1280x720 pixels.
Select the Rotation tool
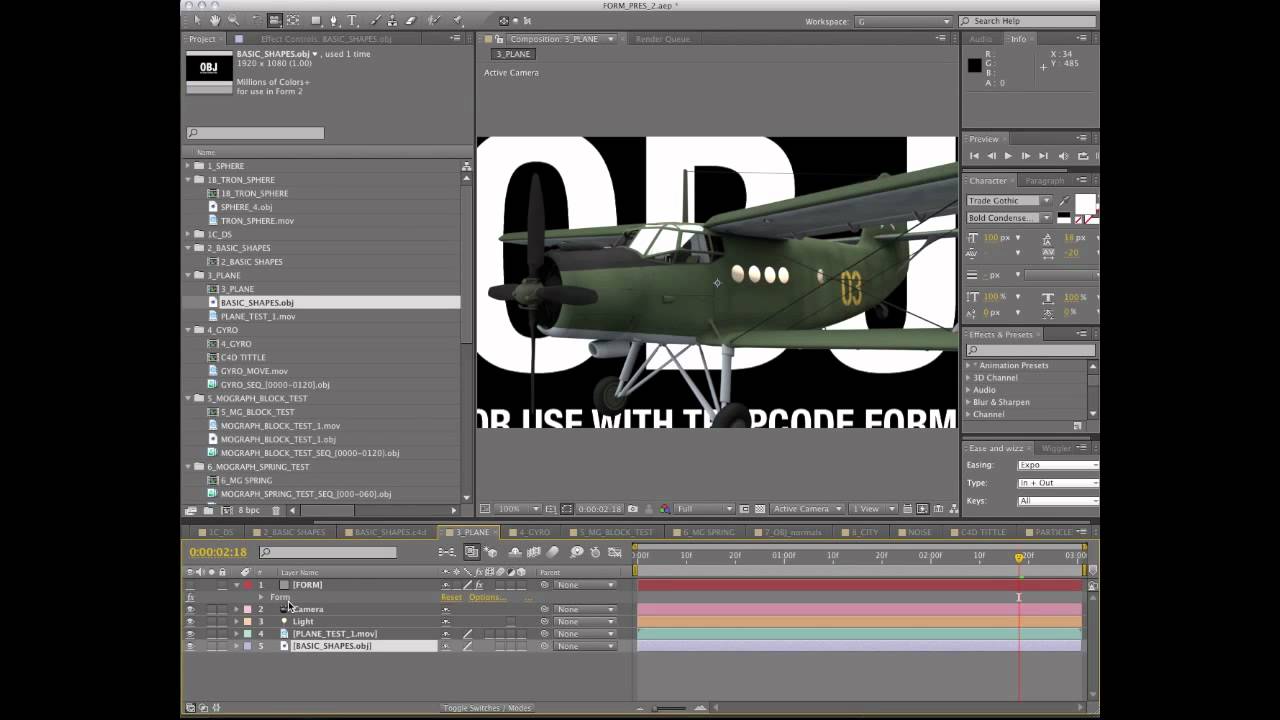pyautogui.click(x=256, y=20)
